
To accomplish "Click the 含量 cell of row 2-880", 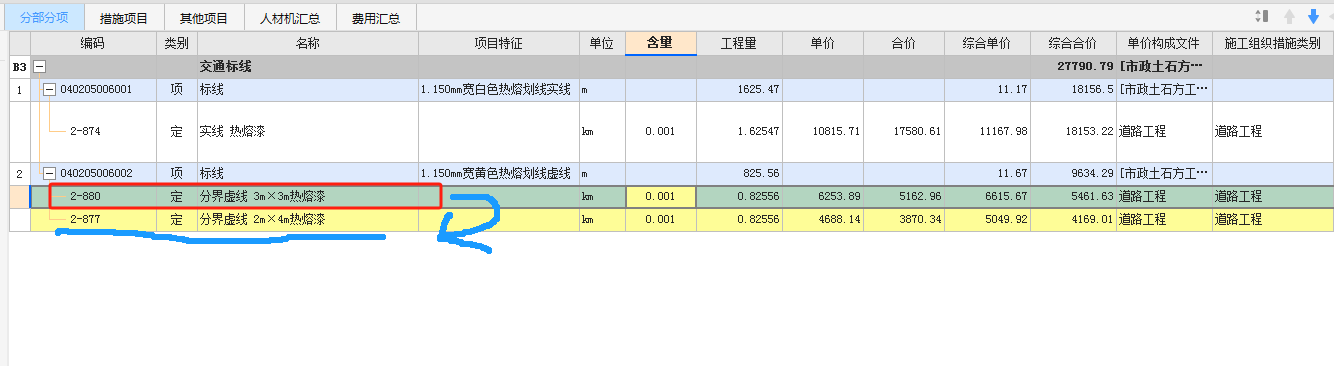I will click(660, 197).
